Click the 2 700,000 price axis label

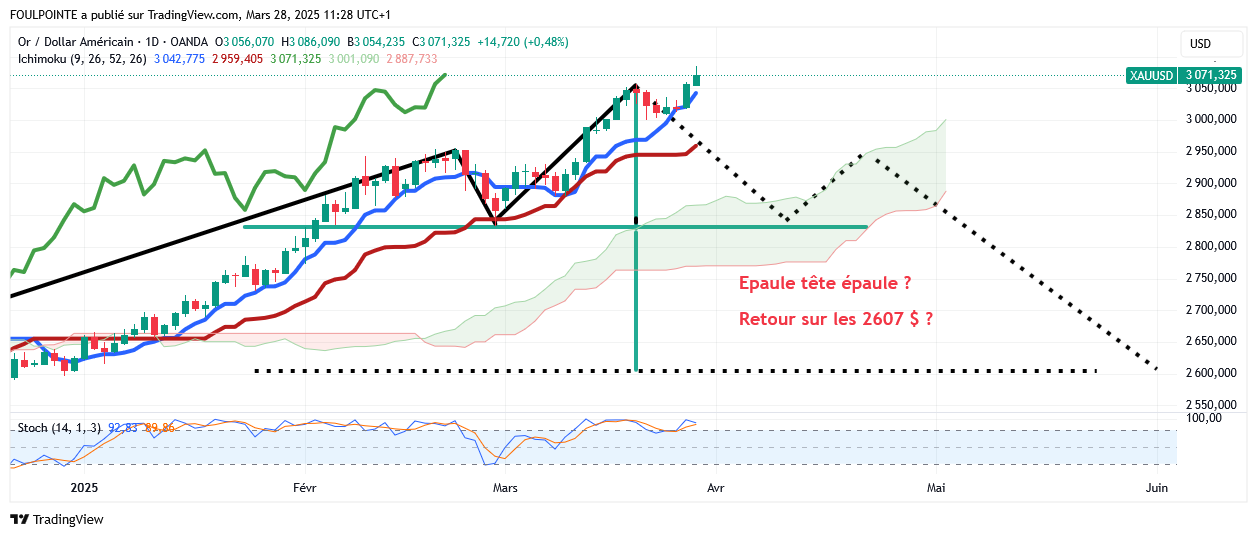pyautogui.click(x=1213, y=310)
